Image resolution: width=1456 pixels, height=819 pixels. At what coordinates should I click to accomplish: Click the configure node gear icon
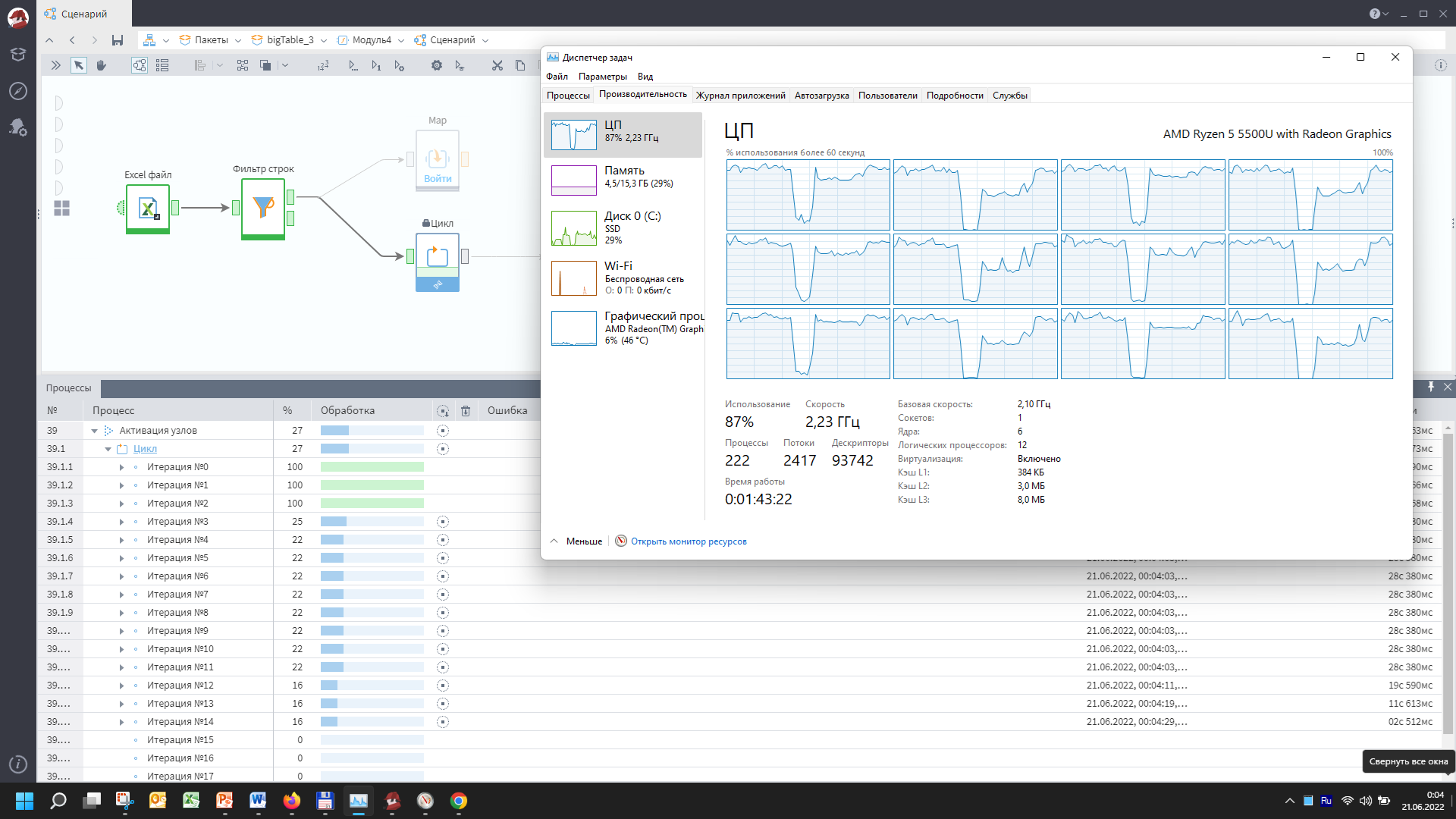click(x=437, y=65)
